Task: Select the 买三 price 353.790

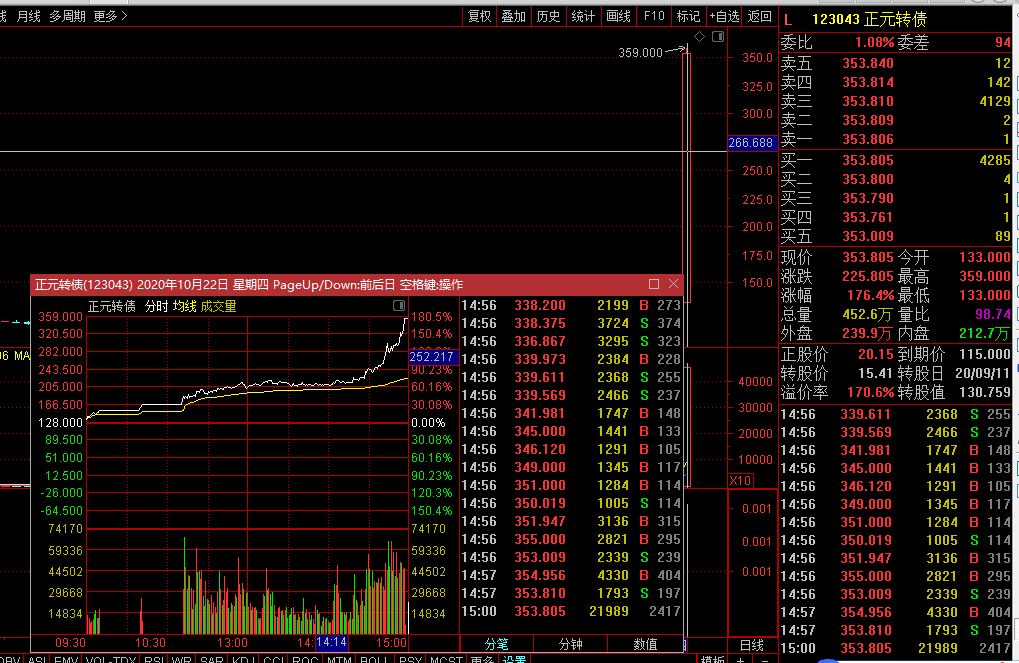Action: (868, 198)
